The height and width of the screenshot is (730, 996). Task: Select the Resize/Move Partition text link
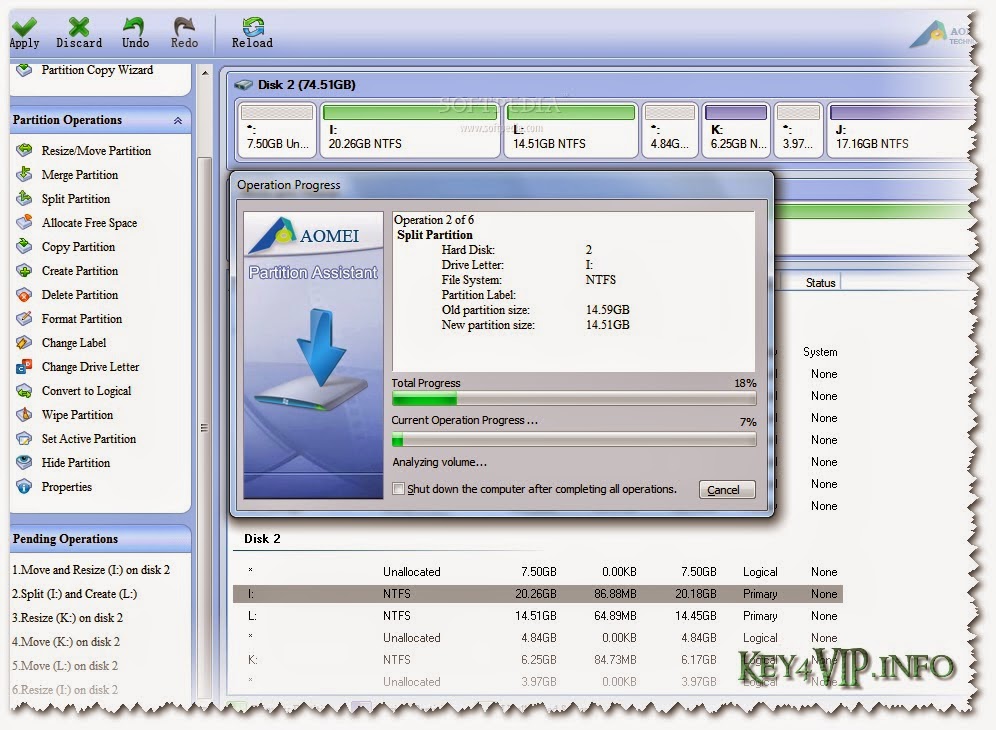(97, 151)
